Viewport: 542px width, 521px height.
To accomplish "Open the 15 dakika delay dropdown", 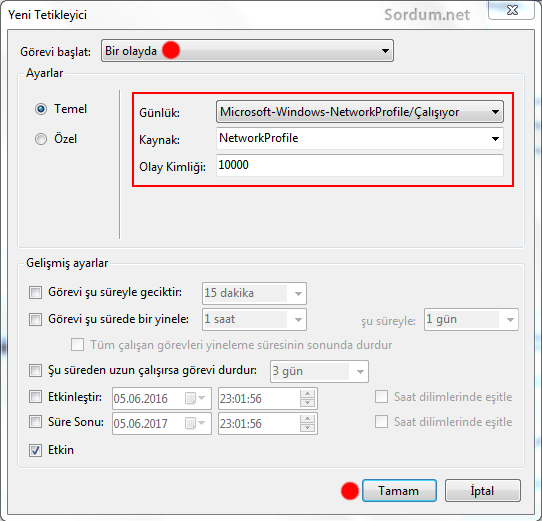I will pyautogui.click(x=254, y=293).
